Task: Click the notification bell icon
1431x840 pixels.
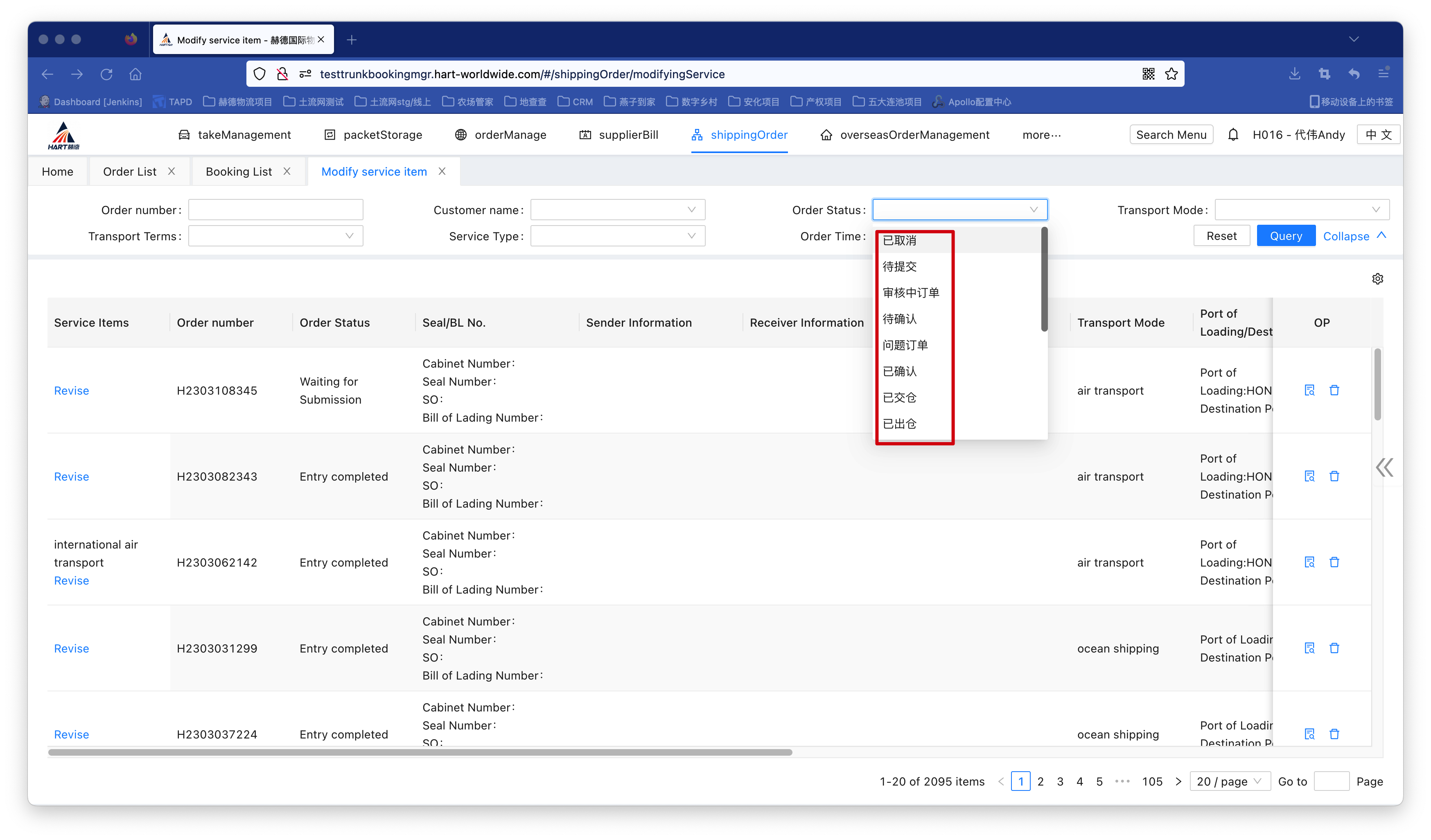Action: tap(1233, 135)
